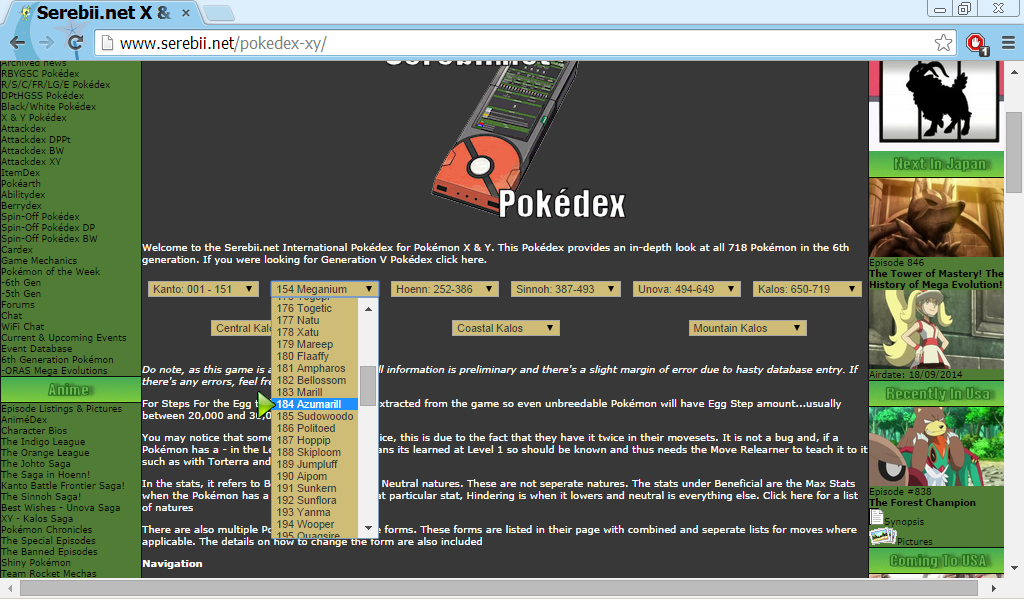Click the Pokédex logo image

pos(528,140)
